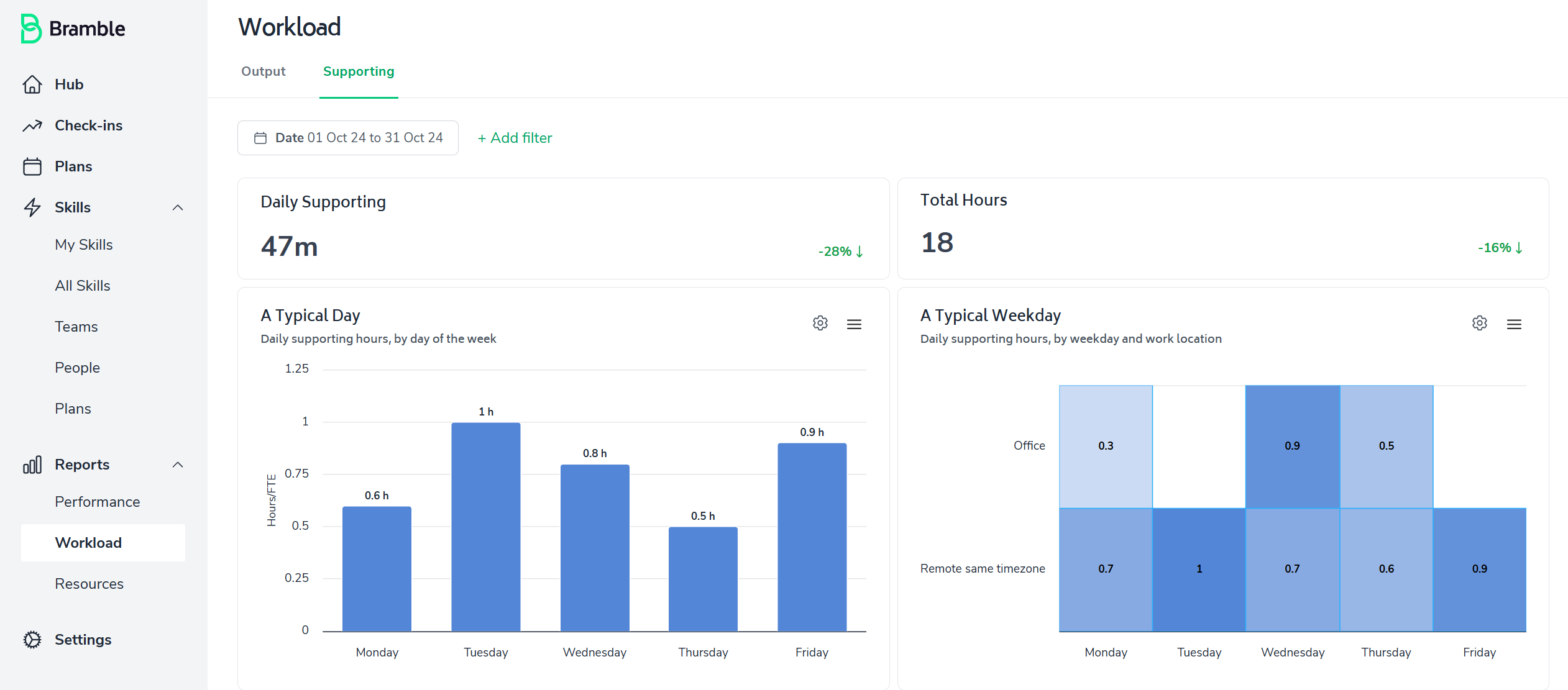Open A Typical Weekday chart settings gear
Image resolution: width=1568 pixels, height=690 pixels.
point(1479,324)
